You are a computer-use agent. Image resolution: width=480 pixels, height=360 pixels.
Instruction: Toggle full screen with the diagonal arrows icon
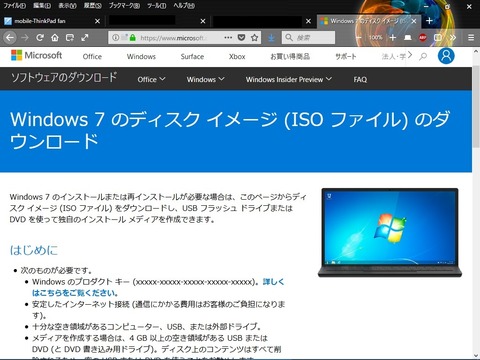85,38
